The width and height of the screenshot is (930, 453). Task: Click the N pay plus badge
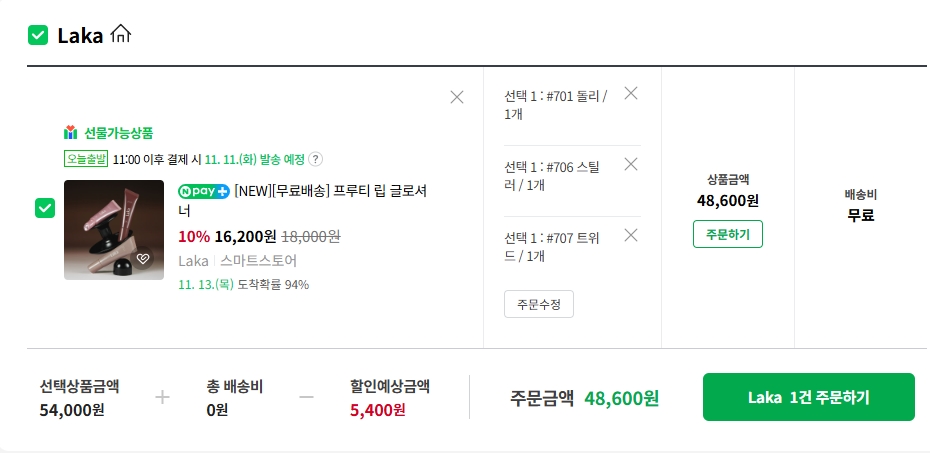(x=204, y=191)
